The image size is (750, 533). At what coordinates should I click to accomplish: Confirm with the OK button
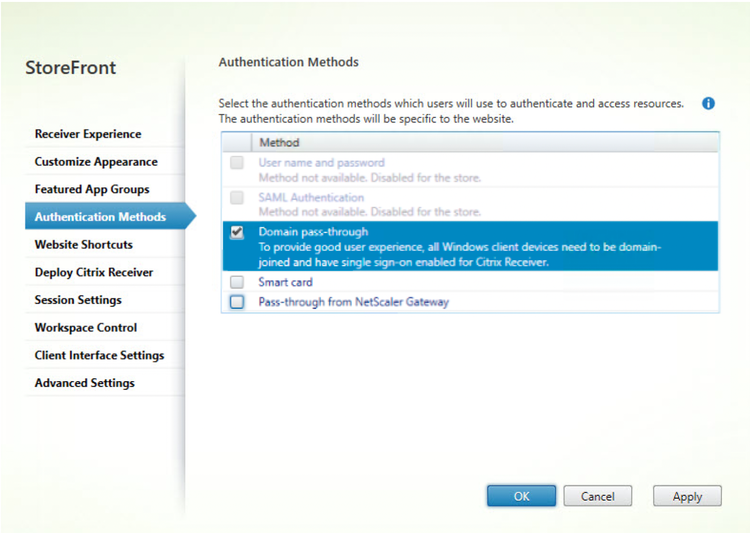click(x=521, y=496)
